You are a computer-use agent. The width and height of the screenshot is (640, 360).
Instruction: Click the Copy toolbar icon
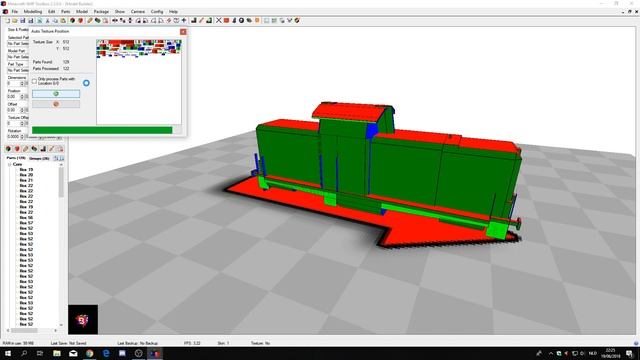point(55,20)
